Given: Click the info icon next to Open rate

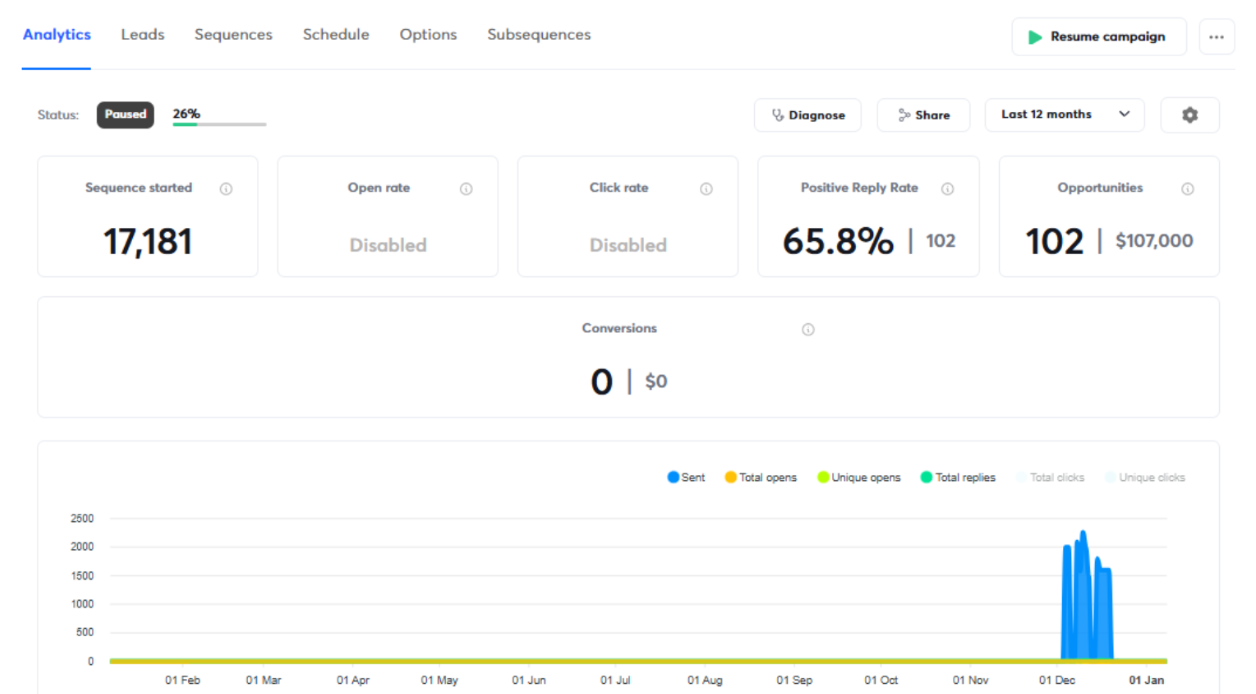Looking at the screenshot, I should point(466,189).
